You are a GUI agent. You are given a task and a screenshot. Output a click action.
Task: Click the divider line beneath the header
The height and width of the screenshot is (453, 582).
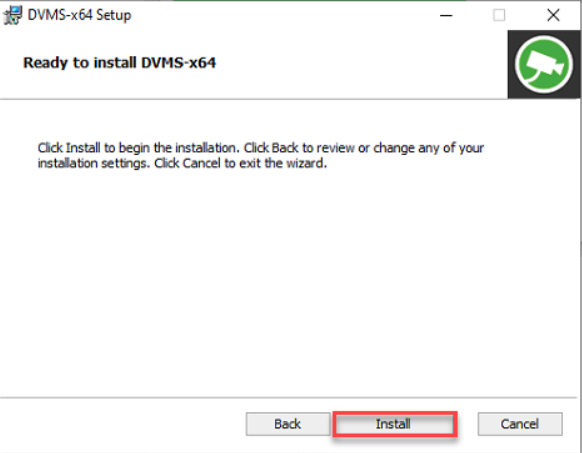tap(254, 99)
